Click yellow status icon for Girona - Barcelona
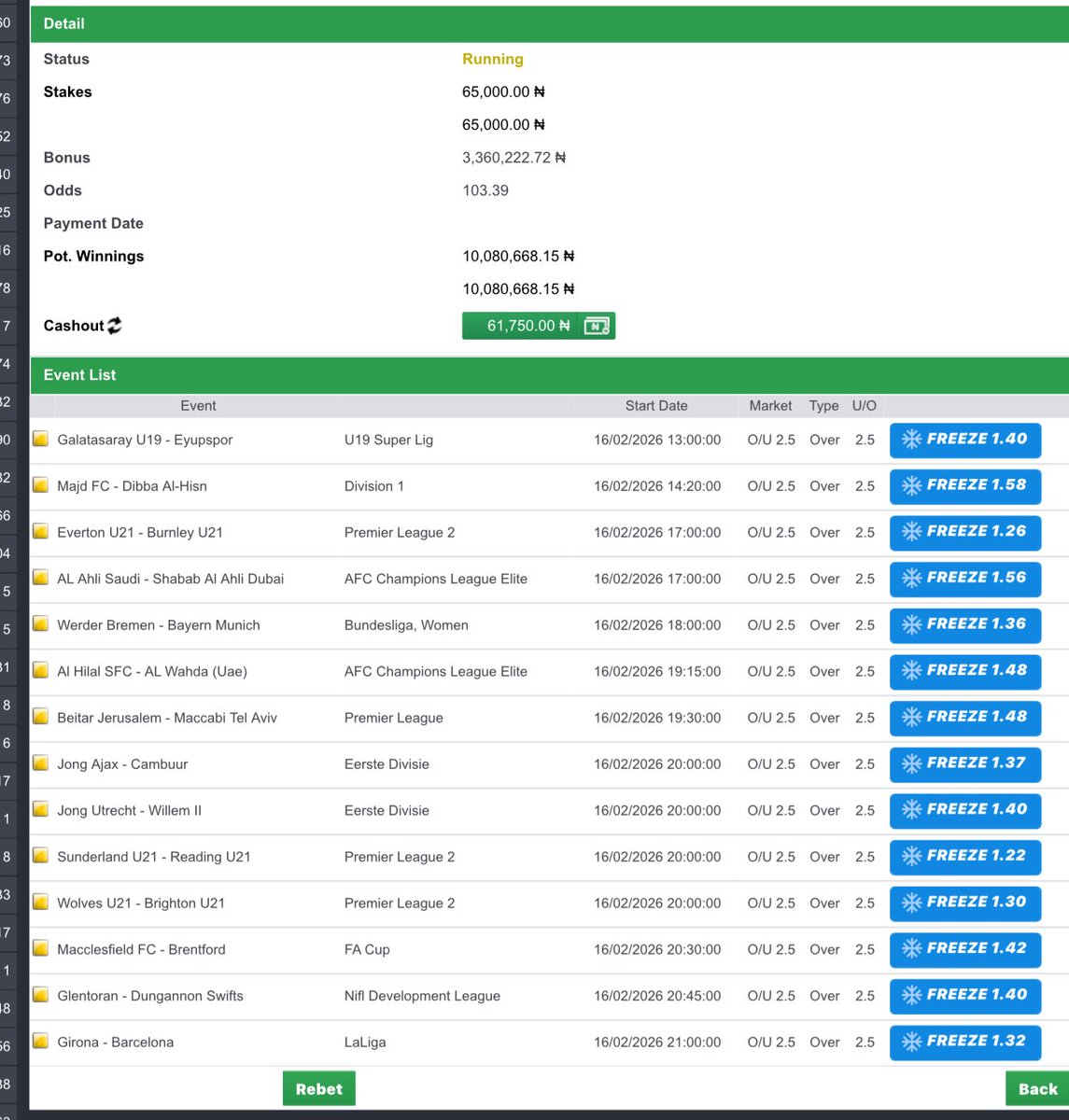The width and height of the screenshot is (1069, 1120). (41, 1042)
